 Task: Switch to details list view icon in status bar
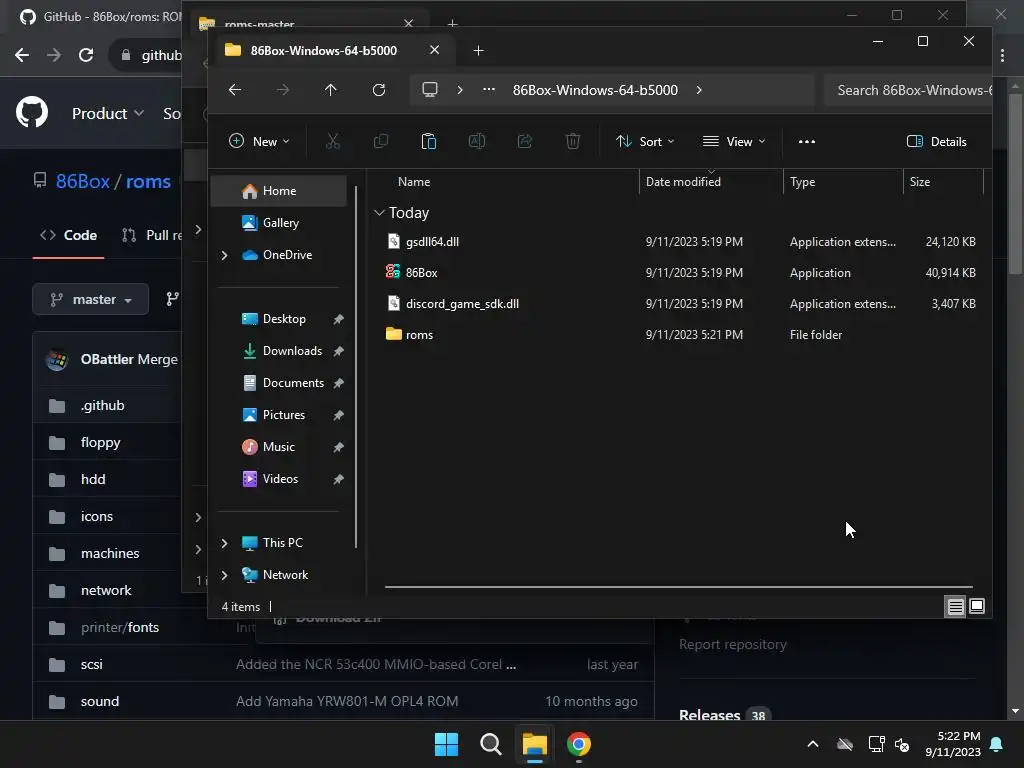(955, 607)
